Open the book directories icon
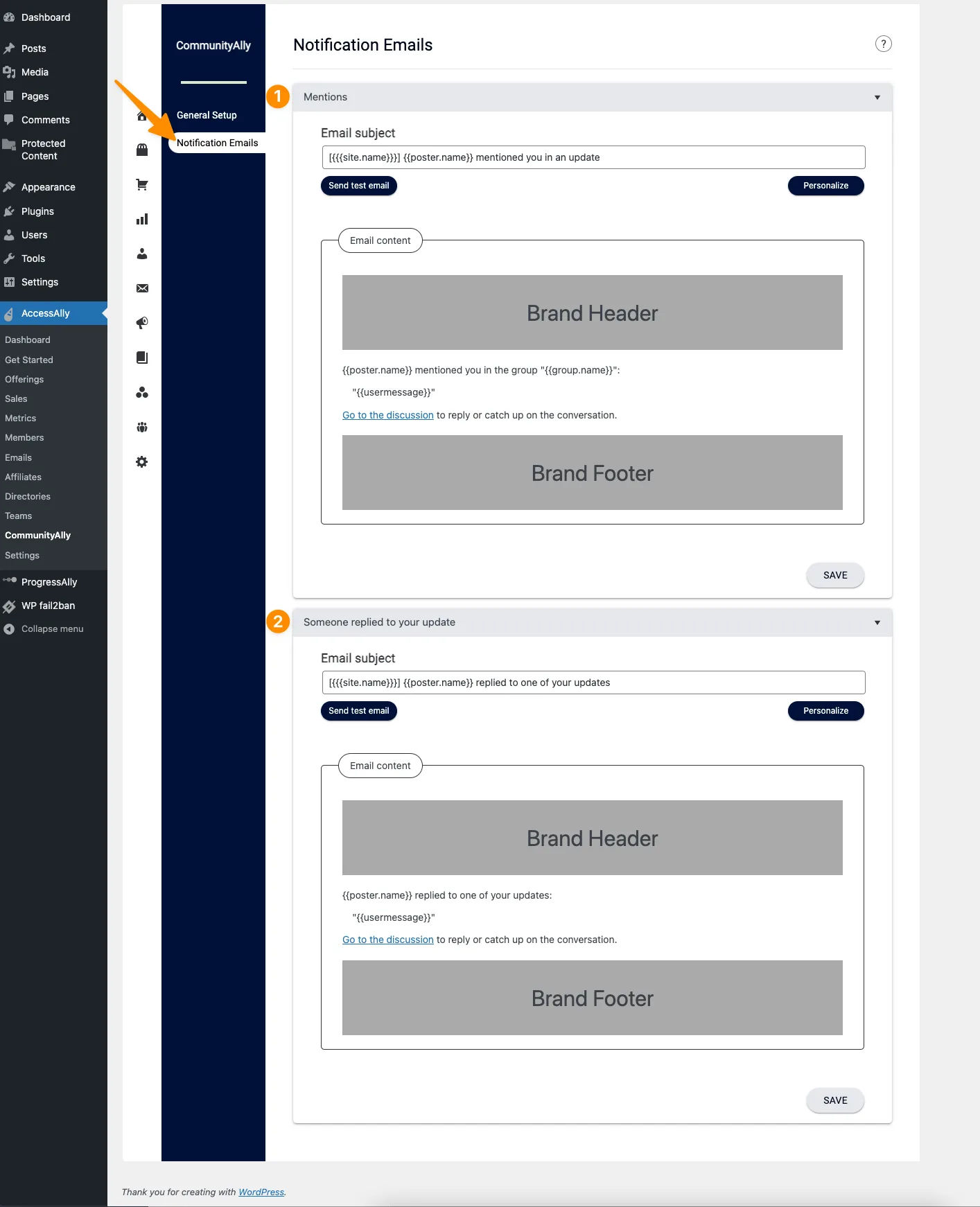The height and width of the screenshot is (1207, 980). 142,358
